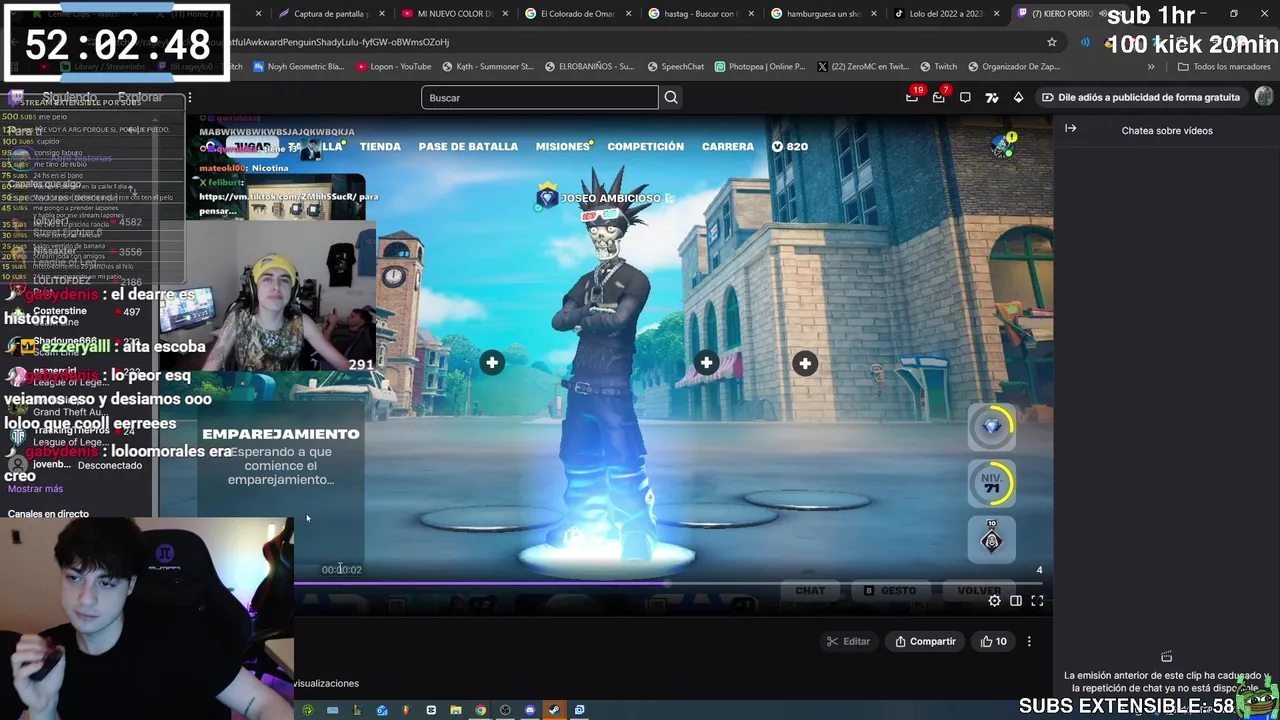
Task: Click Dile adiós a publicidad de forma gratuita
Action: 1140,97
